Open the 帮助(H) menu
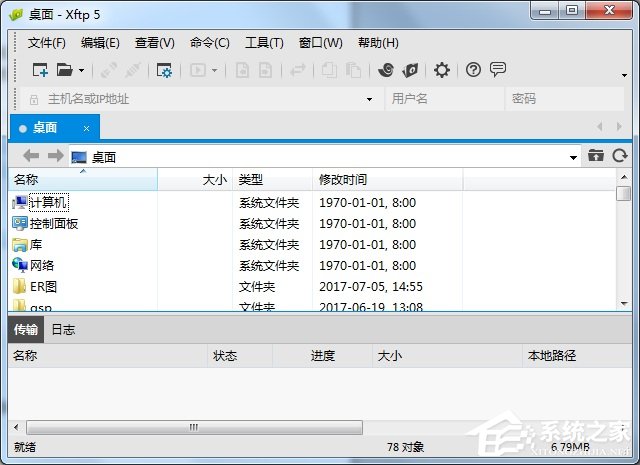The image size is (640, 465). [378, 42]
